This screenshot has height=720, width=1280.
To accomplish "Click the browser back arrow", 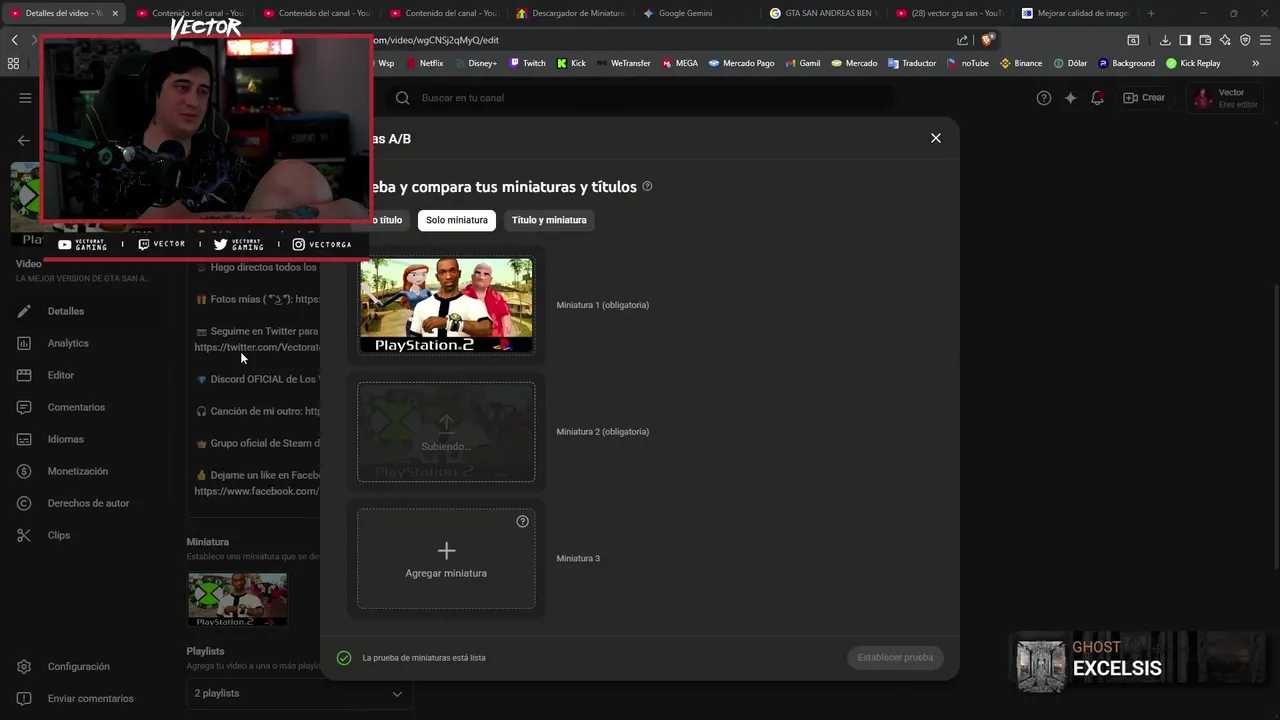I will (x=14, y=40).
